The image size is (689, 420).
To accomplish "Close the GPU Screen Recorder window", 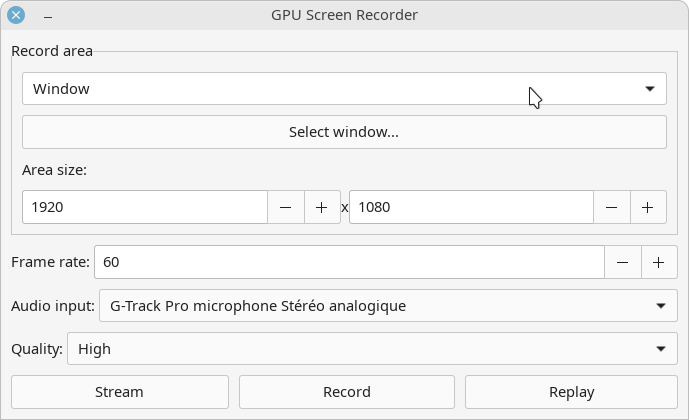I will (x=16, y=15).
